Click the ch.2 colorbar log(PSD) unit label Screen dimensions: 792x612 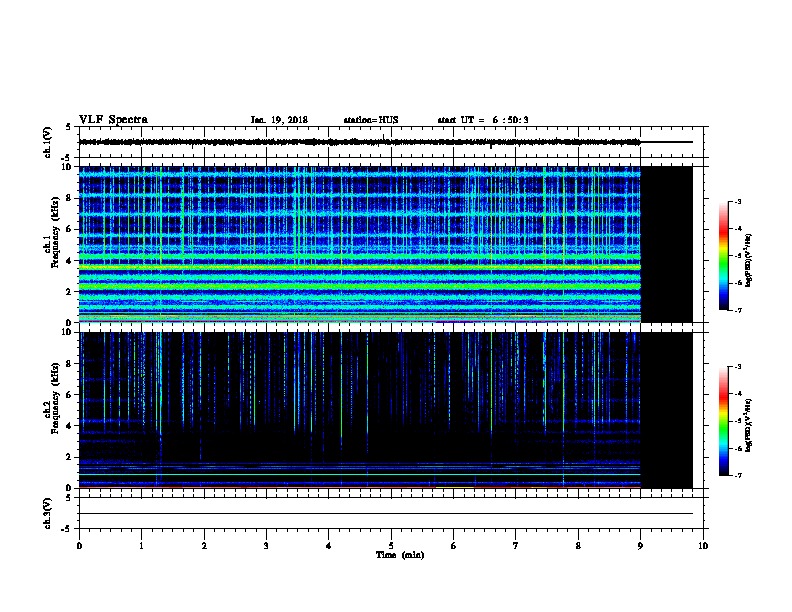point(748,426)
